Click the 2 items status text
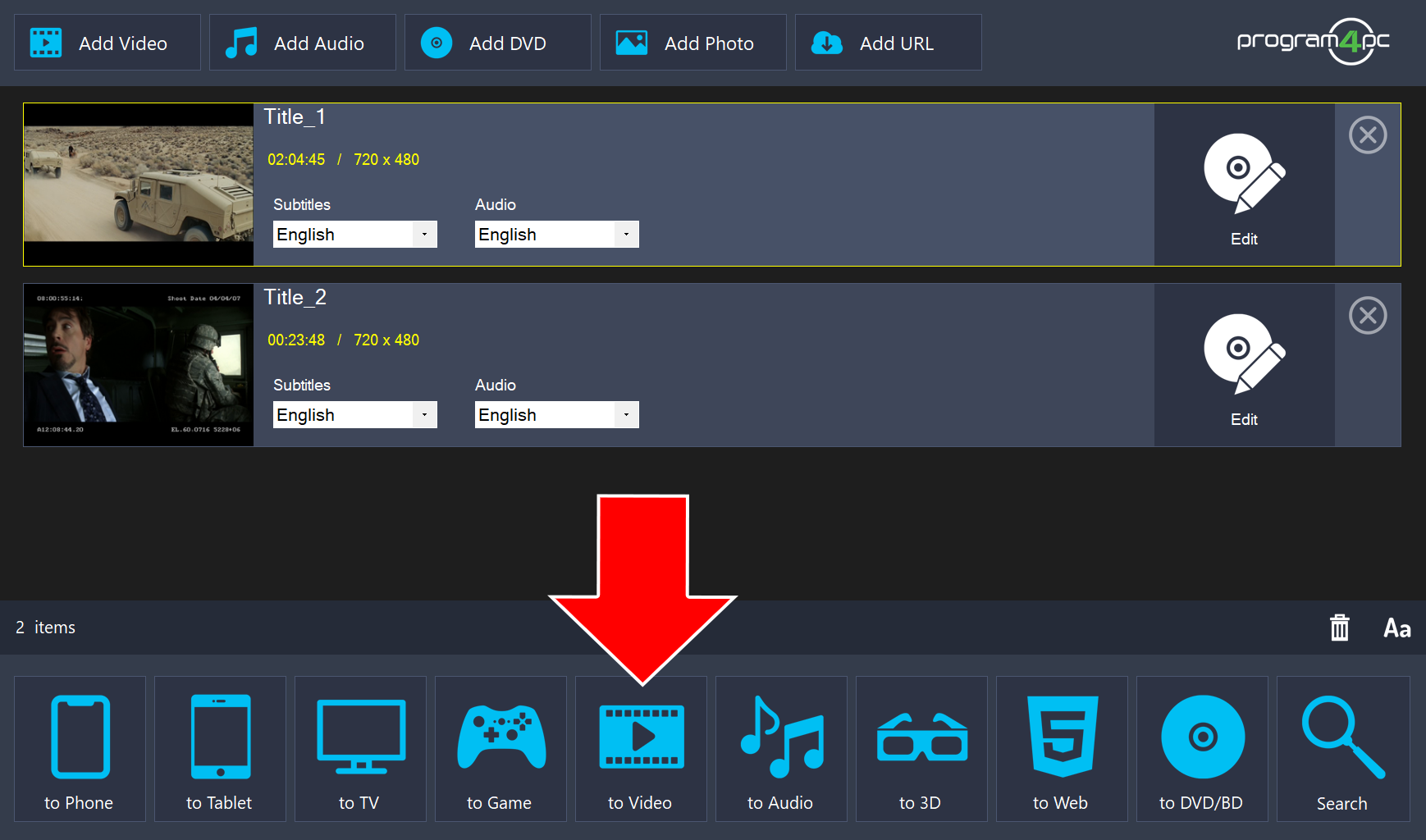 pos(45,628)
